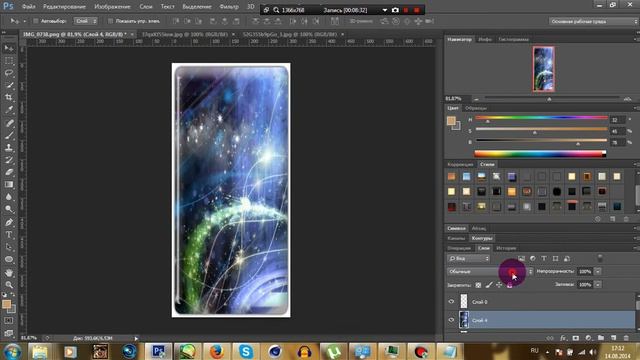
Task: Select the Move tool in the toolbox
Action: tap(9, 49)
